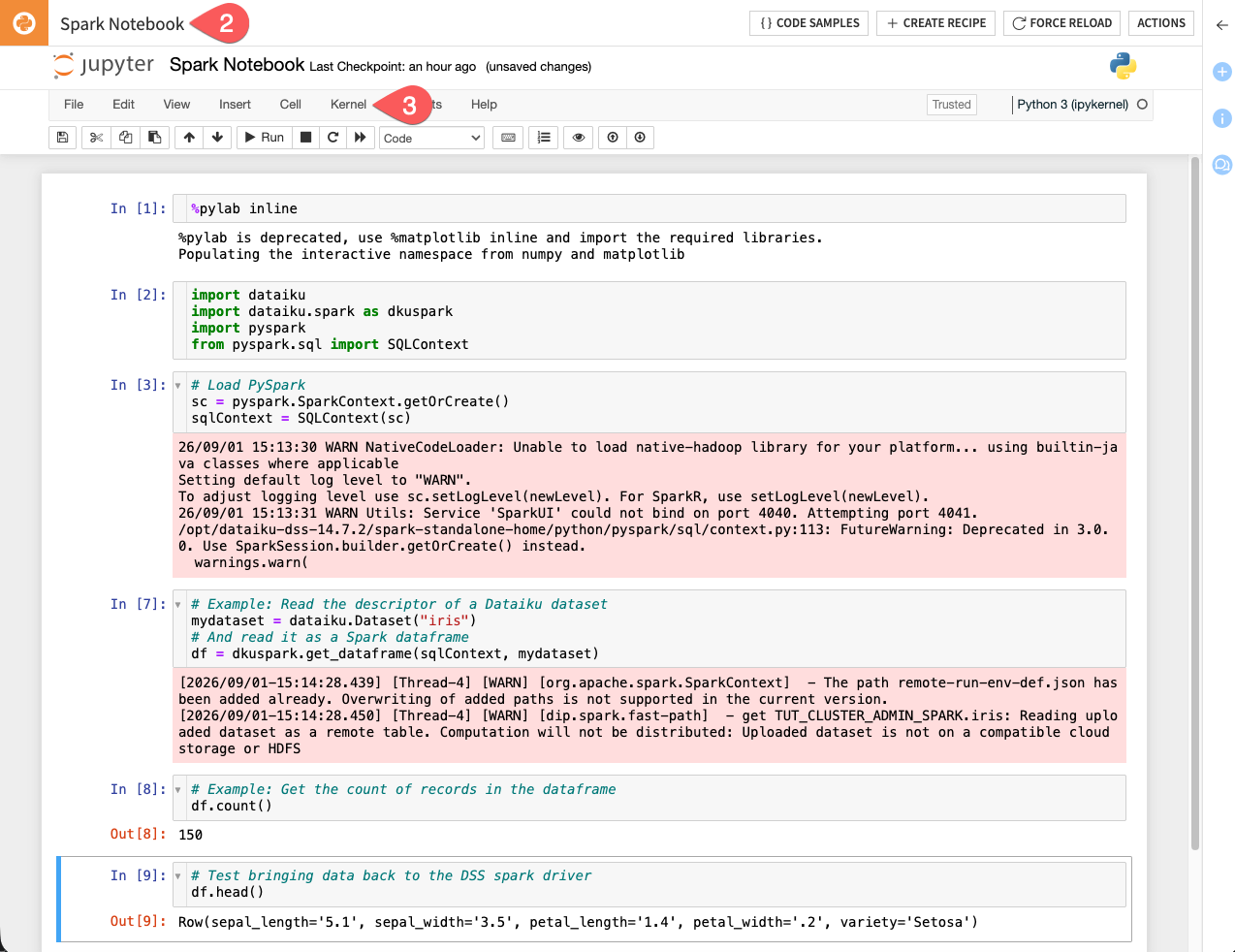Screen dimensions: 1235x952
Task: Click the eye icon in toolbar
Action: coord(579,138)
